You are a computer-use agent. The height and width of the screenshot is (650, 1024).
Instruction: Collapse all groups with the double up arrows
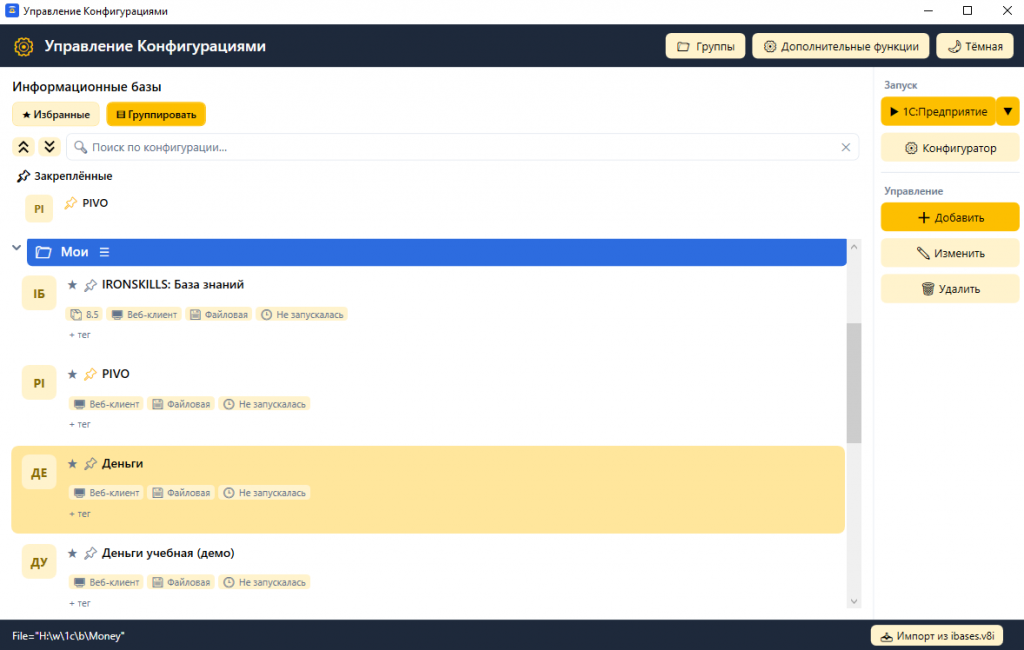24,147
